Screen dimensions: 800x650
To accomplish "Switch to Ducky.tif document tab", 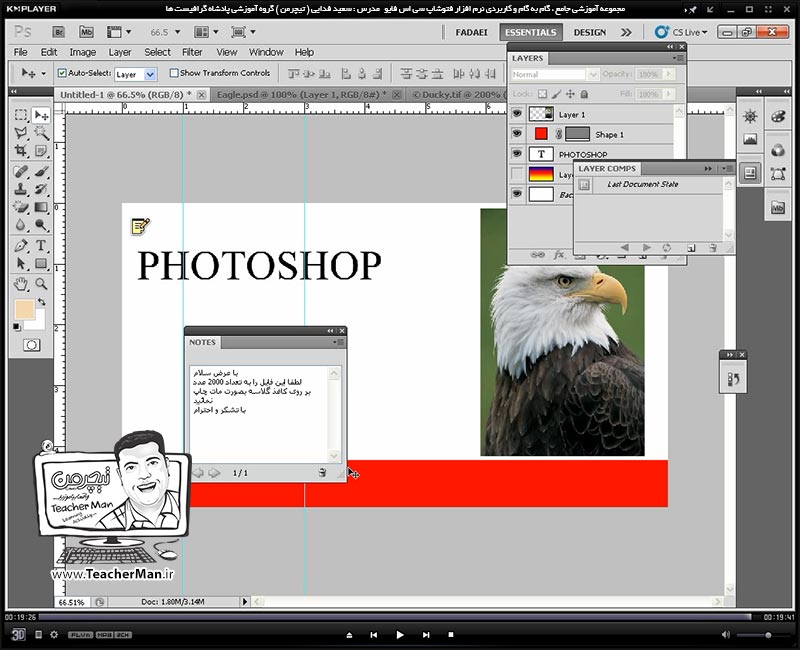I will pos(457,94).
